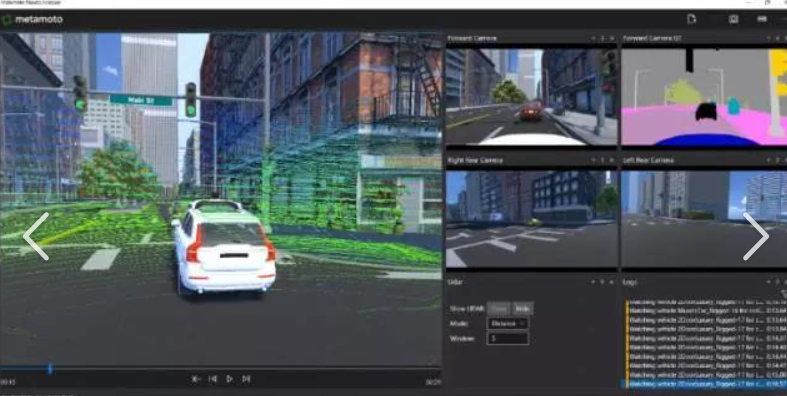Image resolution: width=787 pixels, height=396 pixels.
Task: Open the Mode dropdown set to Distance
Action: pos(507,324)
